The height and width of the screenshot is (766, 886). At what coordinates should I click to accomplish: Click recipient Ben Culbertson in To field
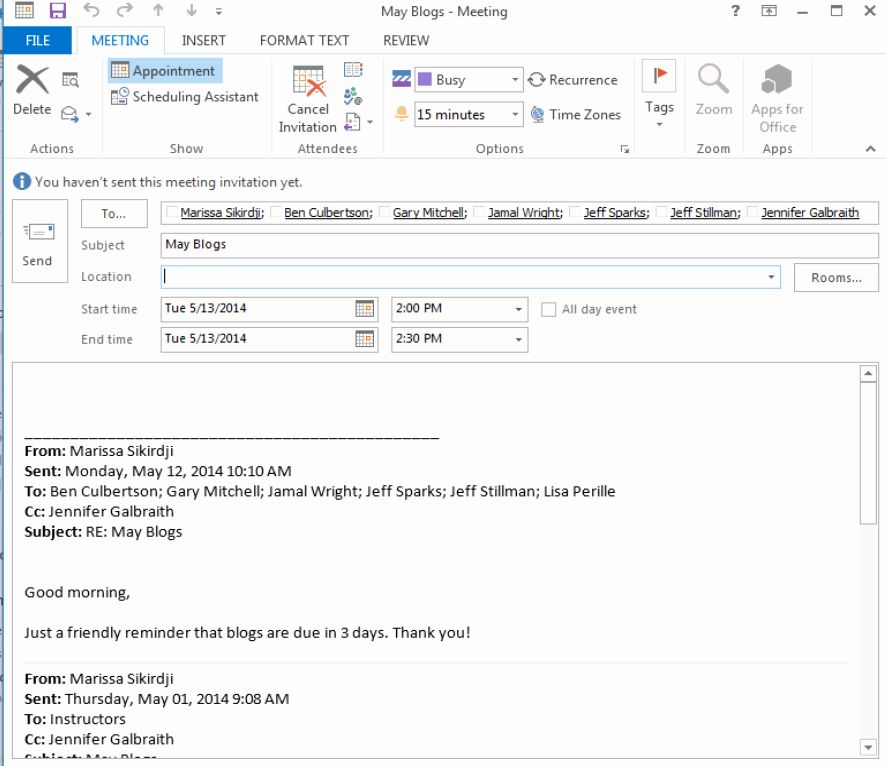tap(328, 212)
